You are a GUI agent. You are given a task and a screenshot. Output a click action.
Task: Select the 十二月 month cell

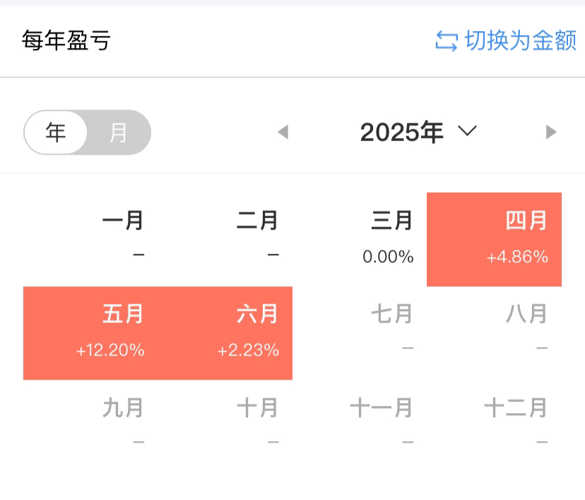[x=494, y=427]
